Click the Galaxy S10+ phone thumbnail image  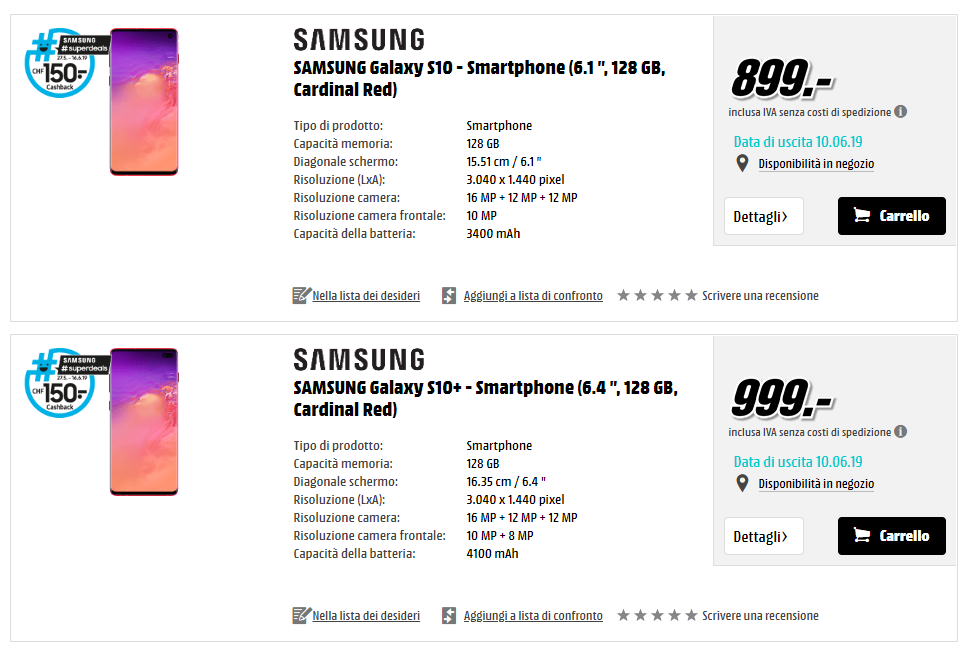coord(144,422)
